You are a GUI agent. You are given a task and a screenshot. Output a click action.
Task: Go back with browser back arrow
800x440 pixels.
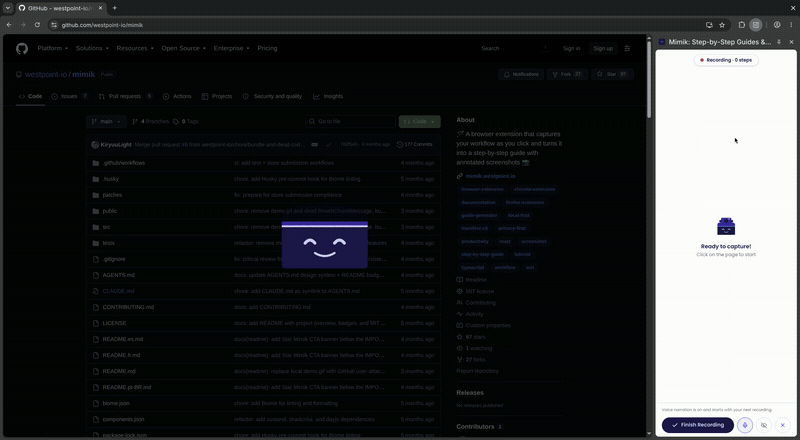[9, 25]
